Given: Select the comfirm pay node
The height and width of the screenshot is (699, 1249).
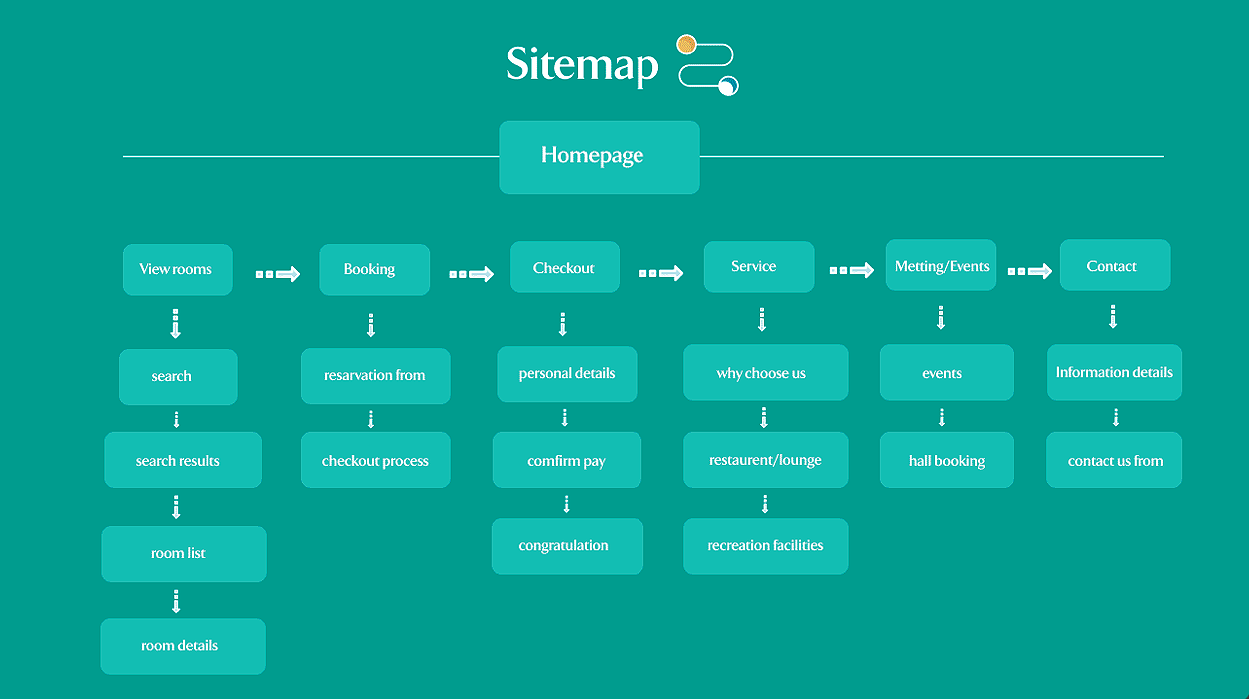Looking at the screenshot, I should tap(567, 460).
